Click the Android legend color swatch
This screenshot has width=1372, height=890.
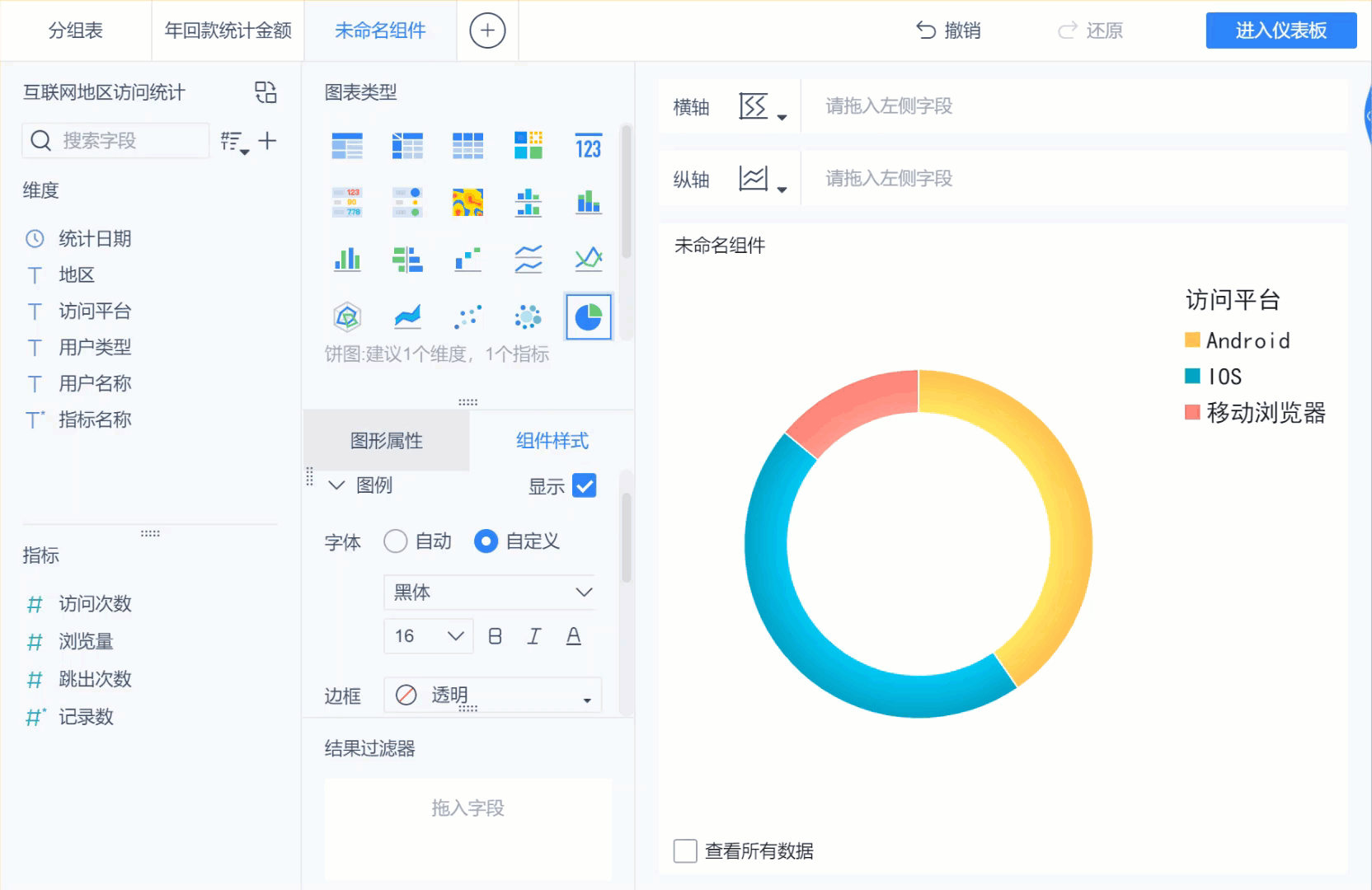tap(1192, 340)
